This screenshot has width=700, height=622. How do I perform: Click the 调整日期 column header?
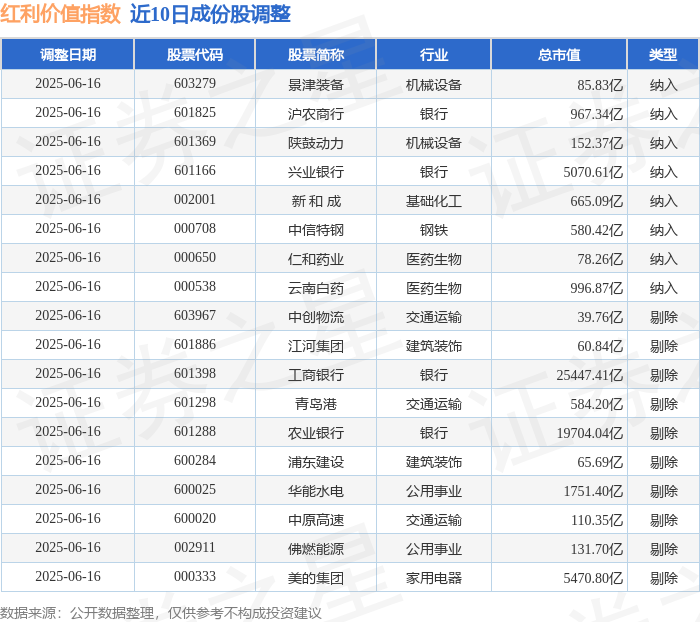click(x=68, y=54)
